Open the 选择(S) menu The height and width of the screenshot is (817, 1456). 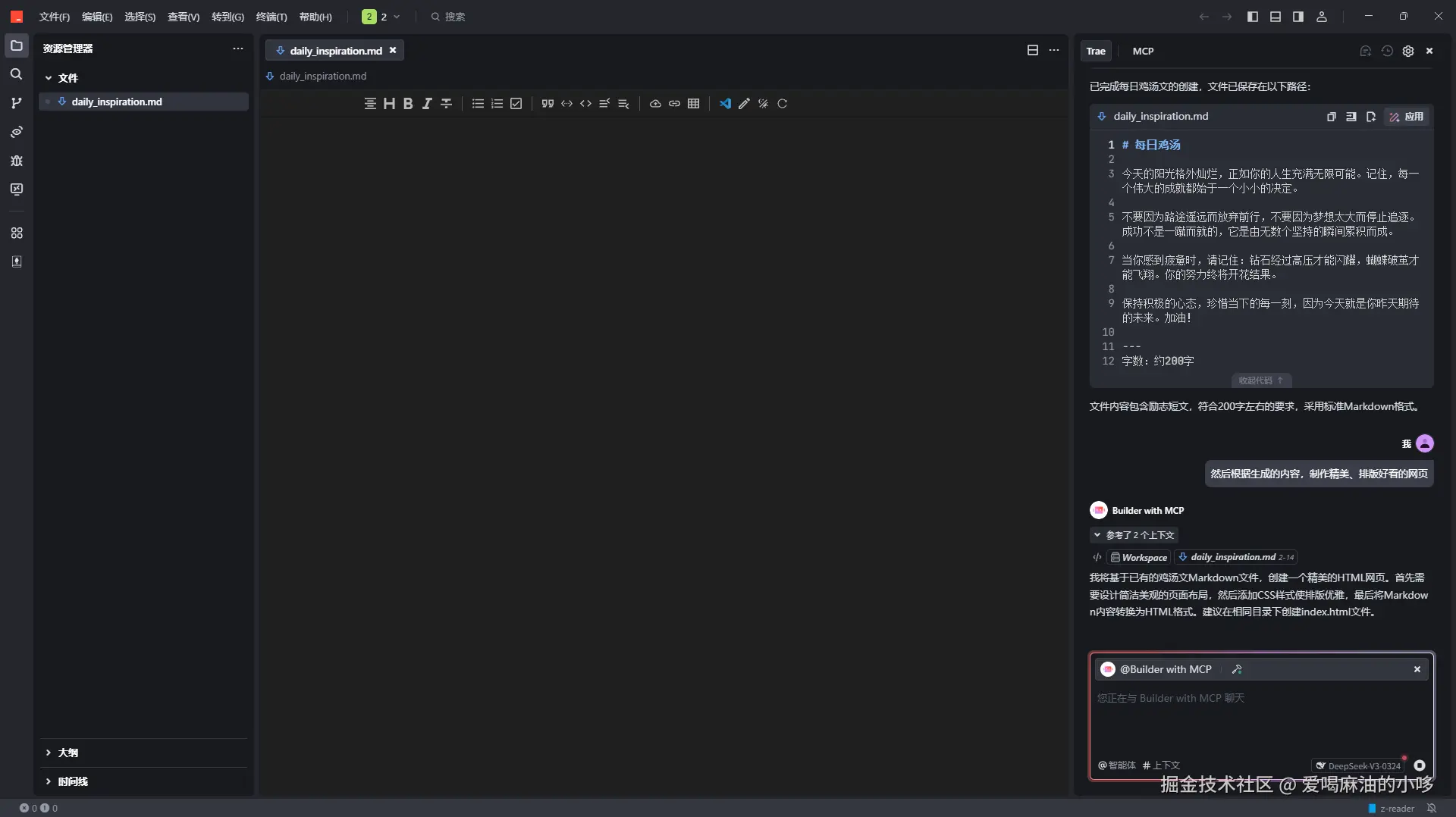[140, 17]
